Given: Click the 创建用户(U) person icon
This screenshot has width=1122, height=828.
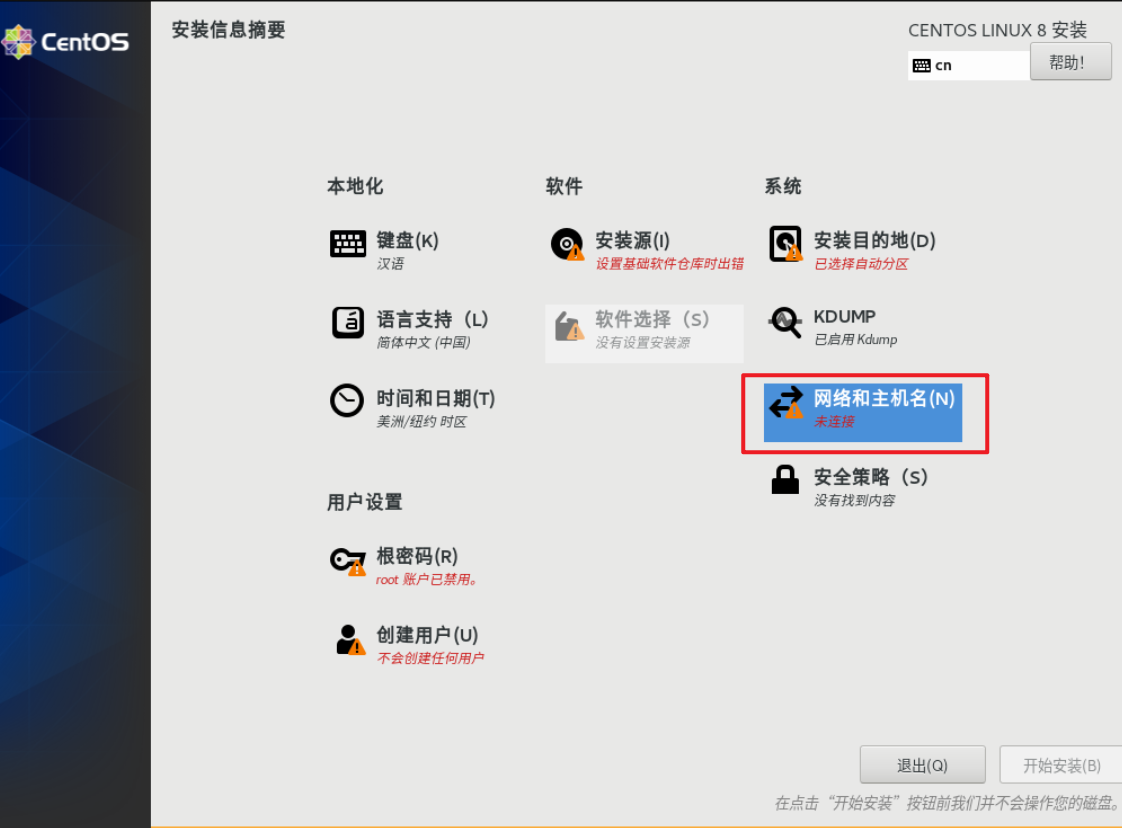Looking at the screenshot, I should (349, 639).
